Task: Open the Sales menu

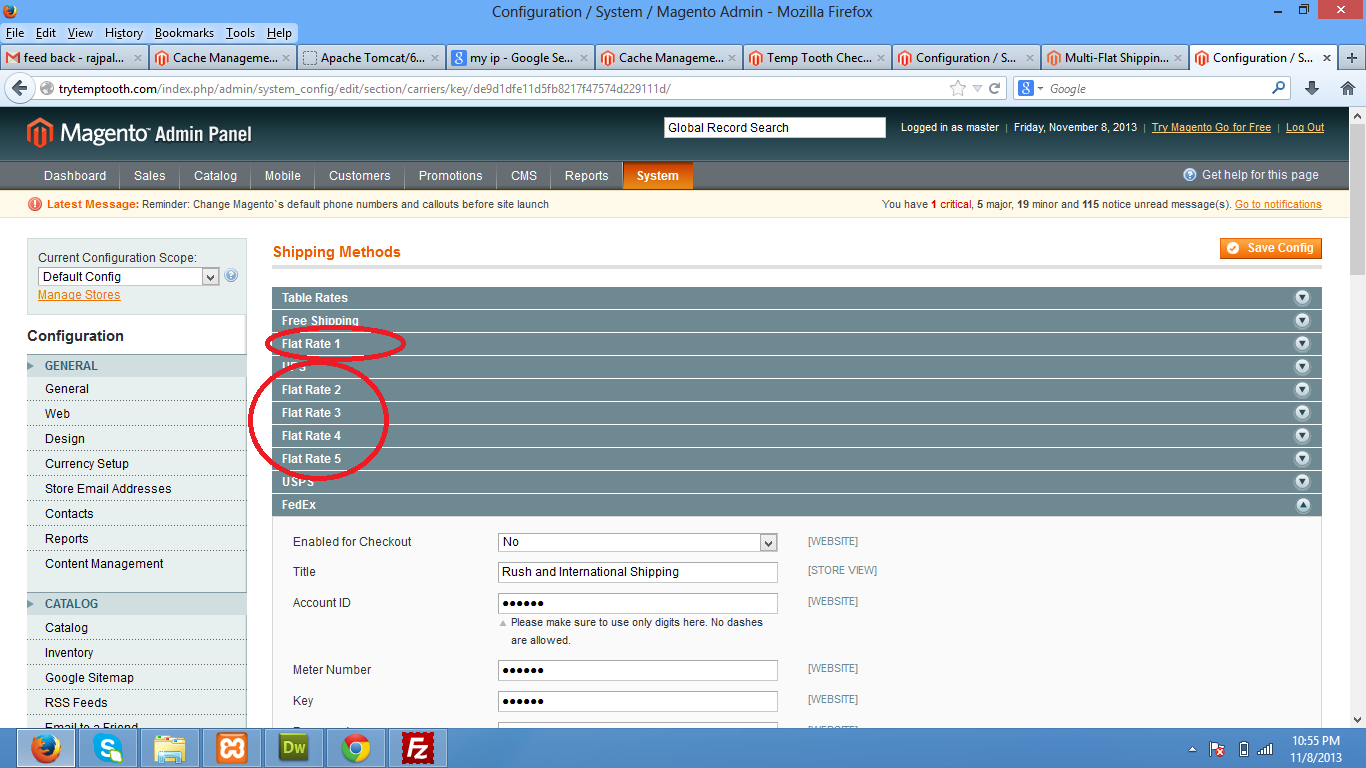Action: coord(150,176)
